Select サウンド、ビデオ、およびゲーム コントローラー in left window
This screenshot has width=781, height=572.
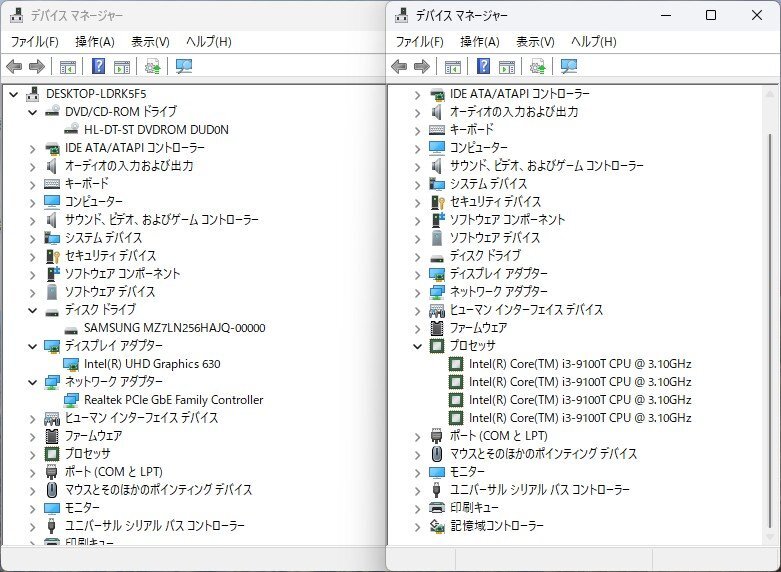pos(161,220)
